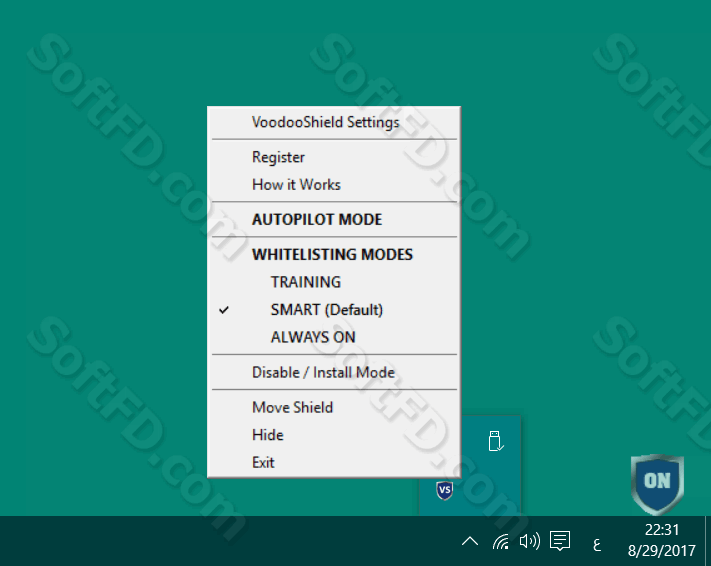Click the ON desktop shield widget
Viewport: 711px width, 566px height.
pyautogui.click(x=657, y=483)
